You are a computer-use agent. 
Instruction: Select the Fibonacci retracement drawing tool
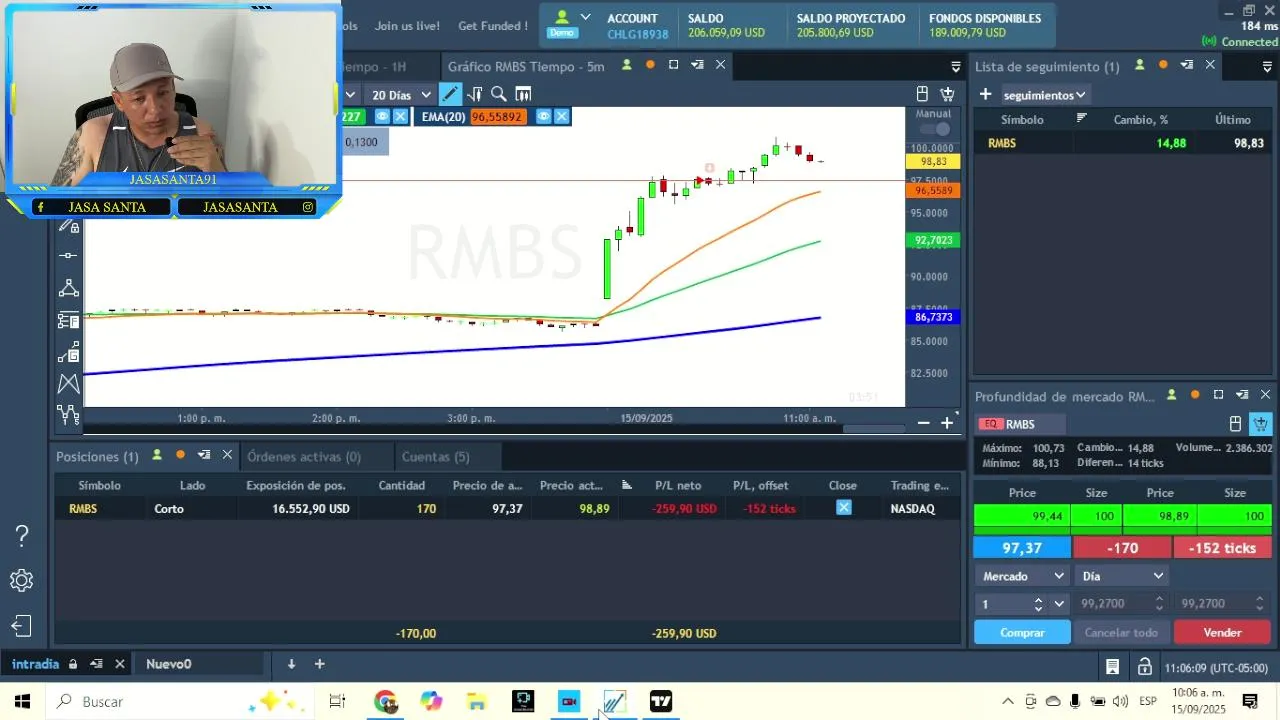click(x=68, y=320)
